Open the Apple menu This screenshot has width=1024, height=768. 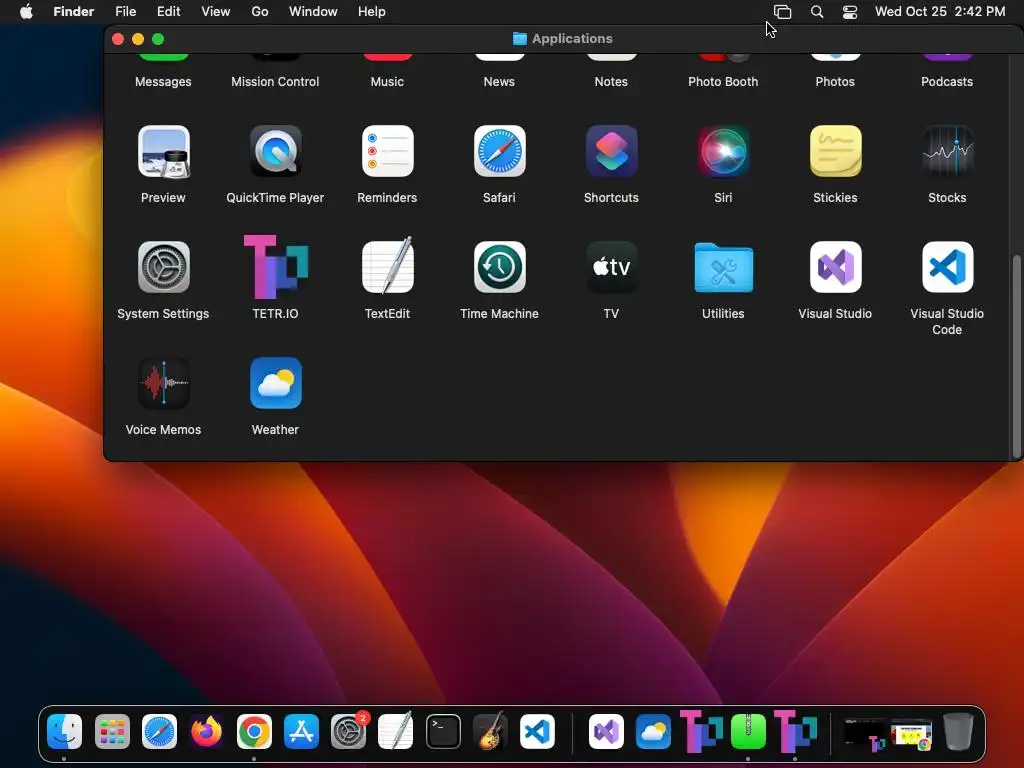(x=26, y=12)
